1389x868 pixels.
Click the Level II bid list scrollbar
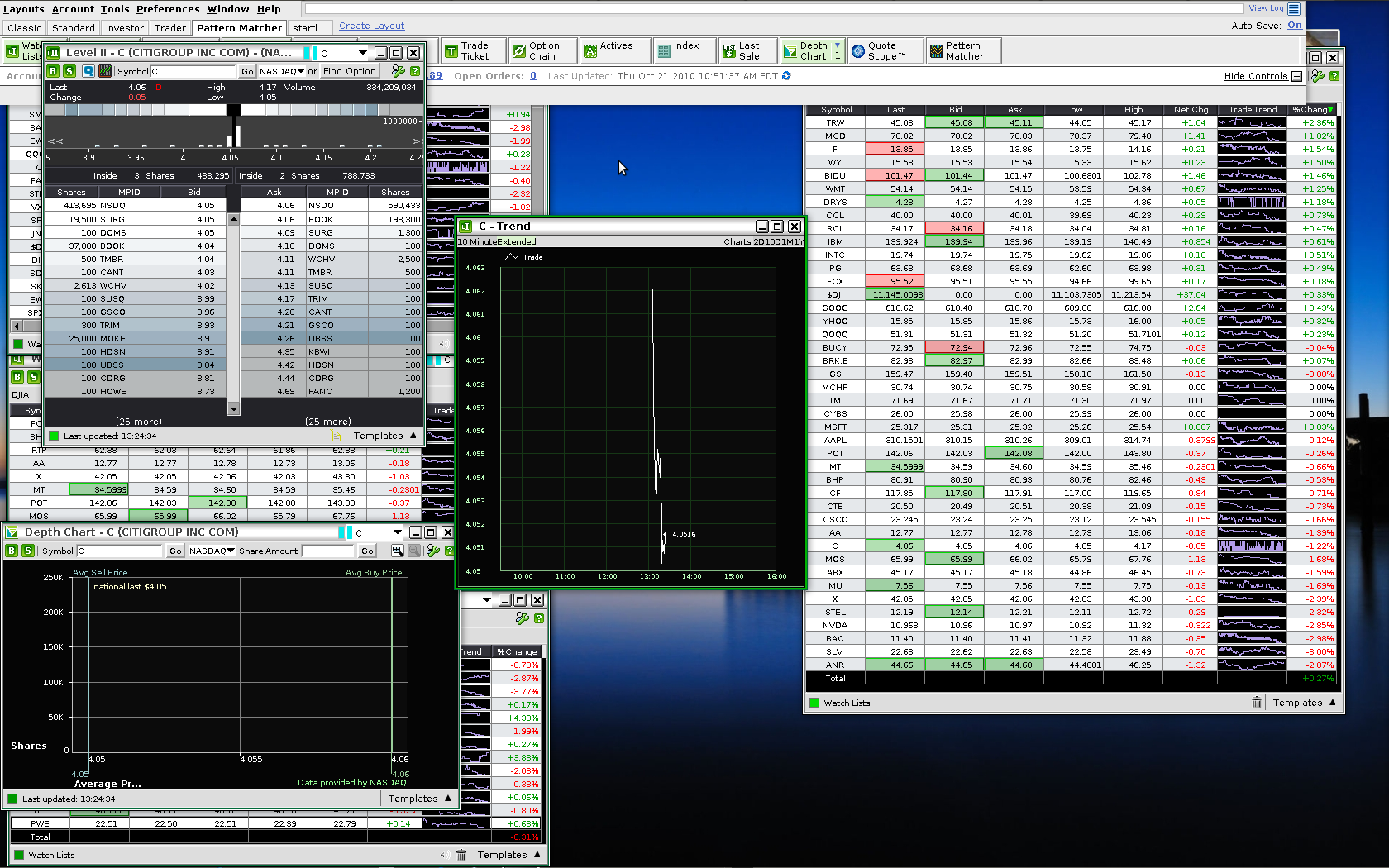[234, 313]
